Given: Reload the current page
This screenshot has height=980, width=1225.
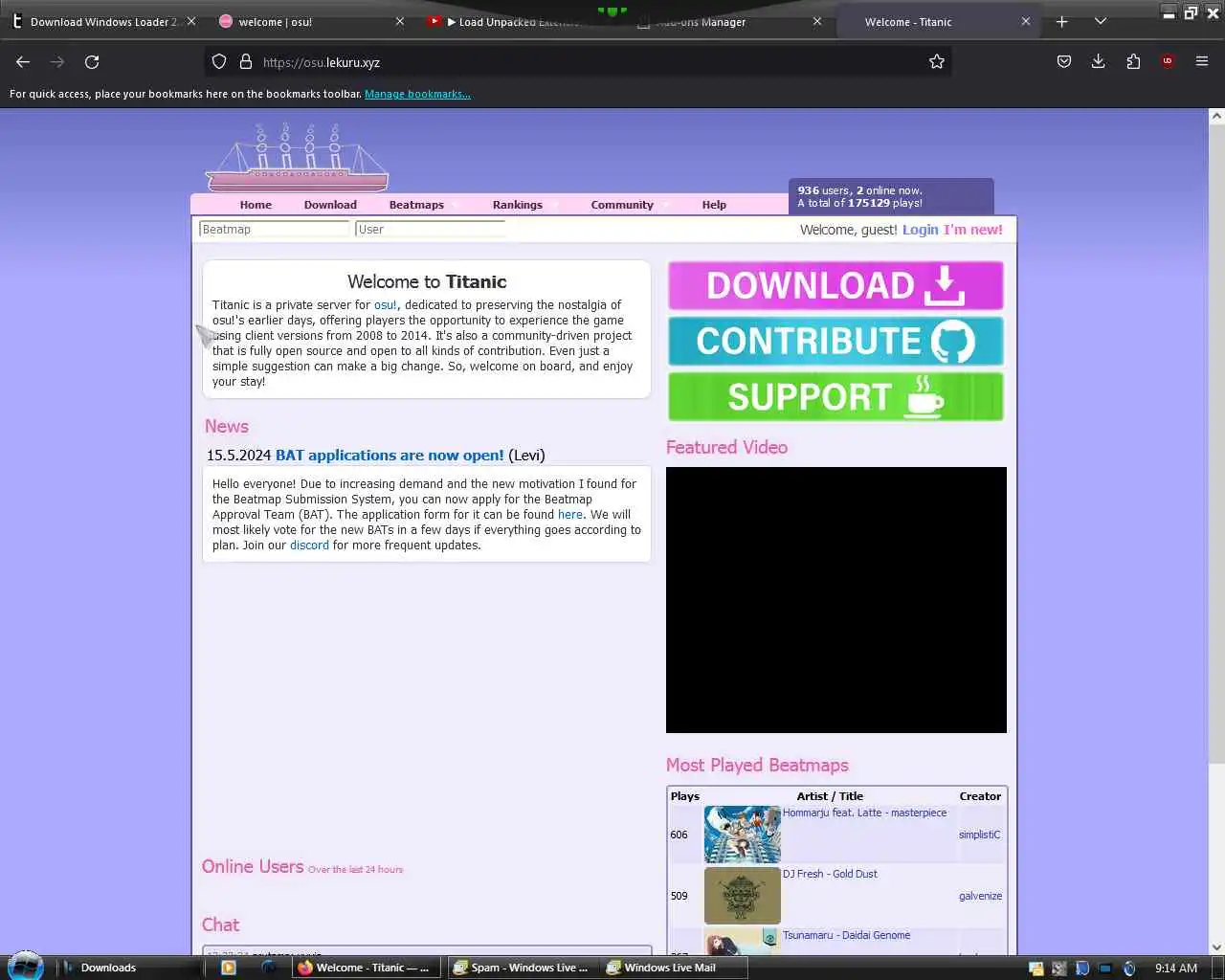Looking at the screenshot, I should tap(92, 61).
